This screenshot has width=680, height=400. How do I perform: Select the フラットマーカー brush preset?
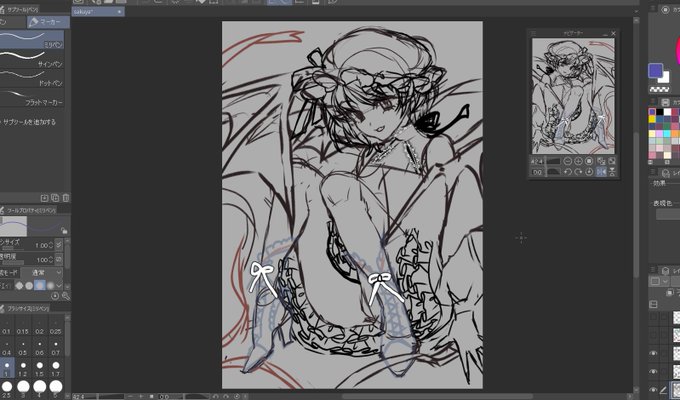pyautogui.click(x=32, y=97)
